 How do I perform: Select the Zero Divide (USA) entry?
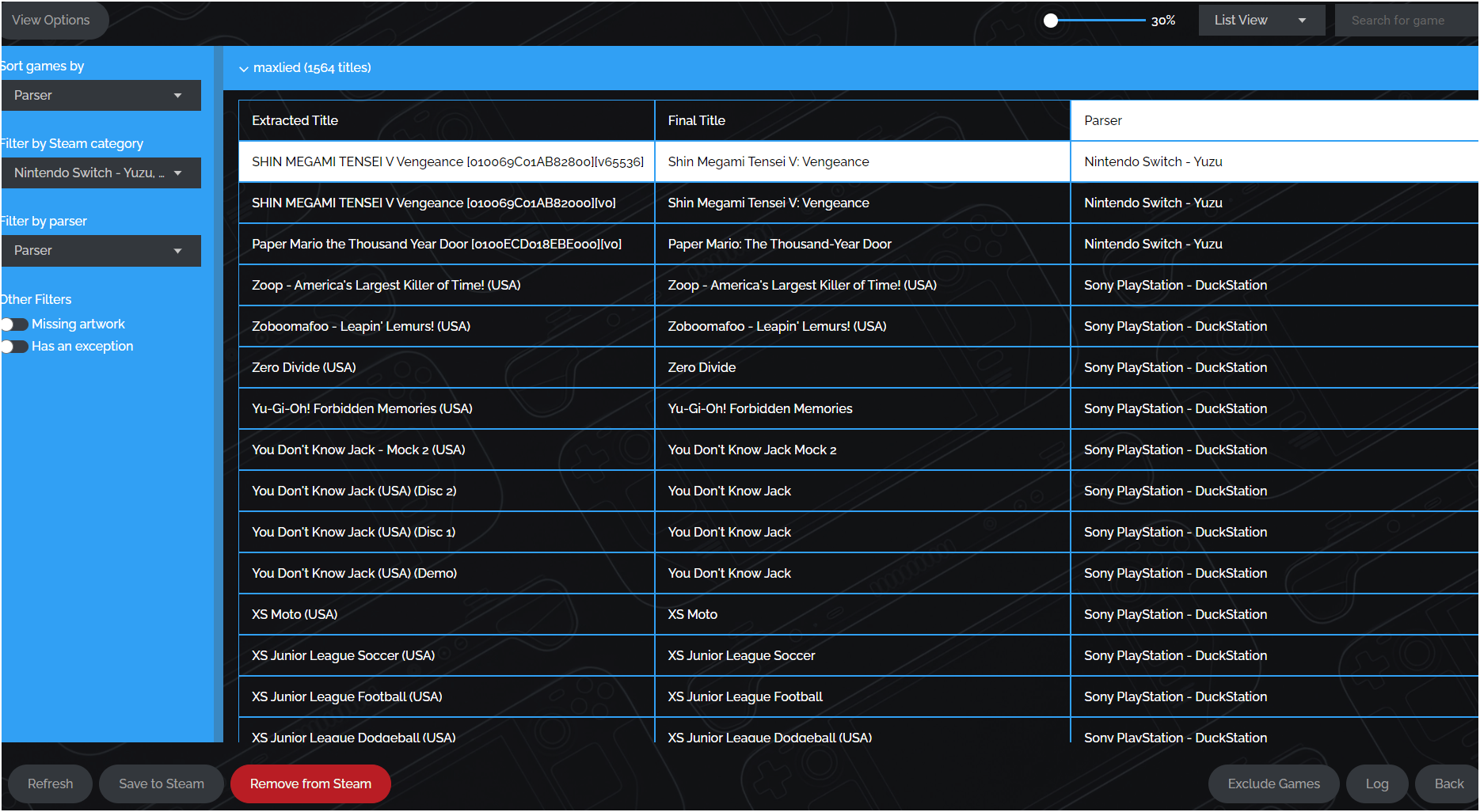446,367
